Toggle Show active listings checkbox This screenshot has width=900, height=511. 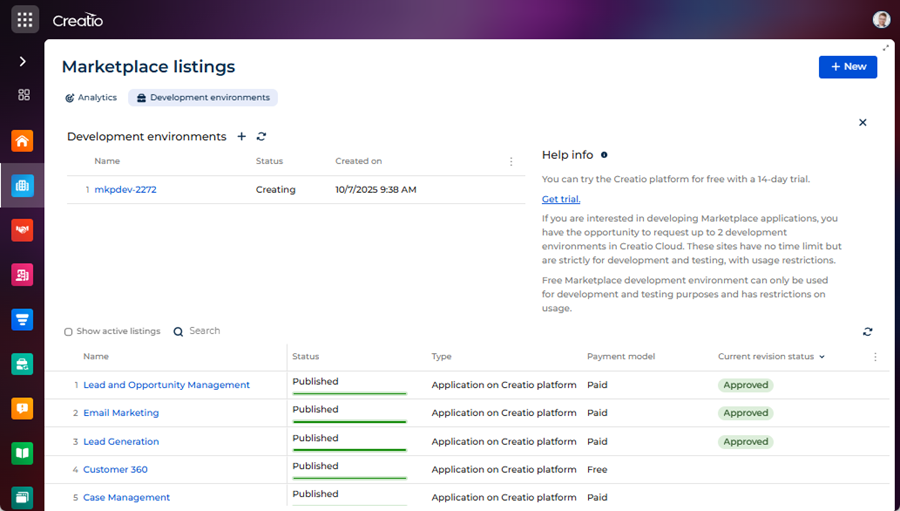pos(69,332)
